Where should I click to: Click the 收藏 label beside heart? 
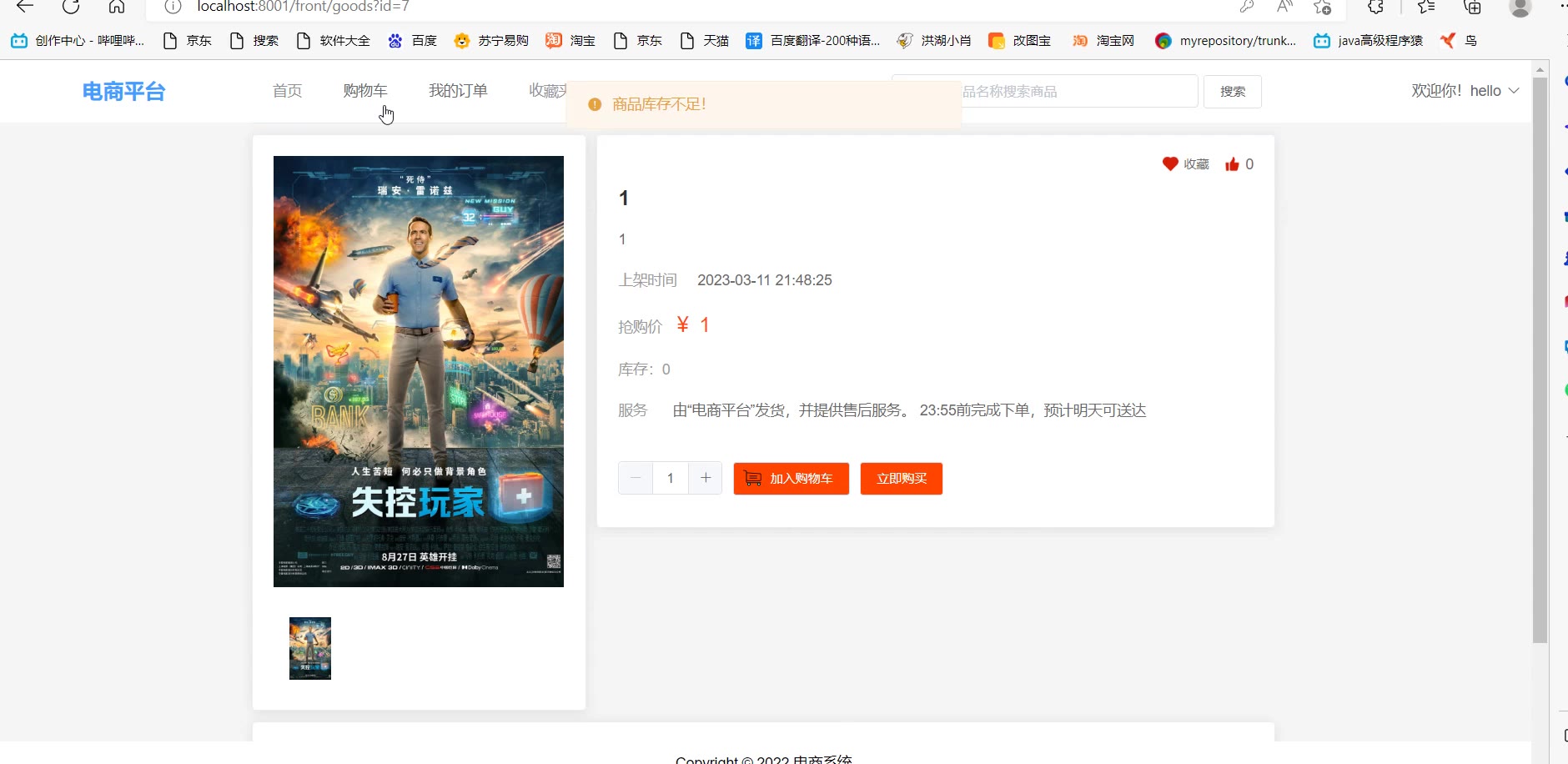click(x=1196, y=164)
